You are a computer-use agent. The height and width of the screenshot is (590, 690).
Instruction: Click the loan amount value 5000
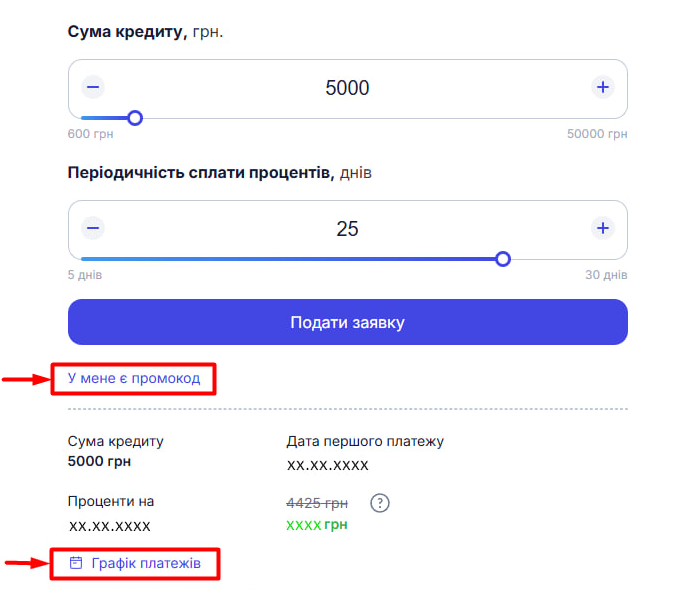[347, 88]
